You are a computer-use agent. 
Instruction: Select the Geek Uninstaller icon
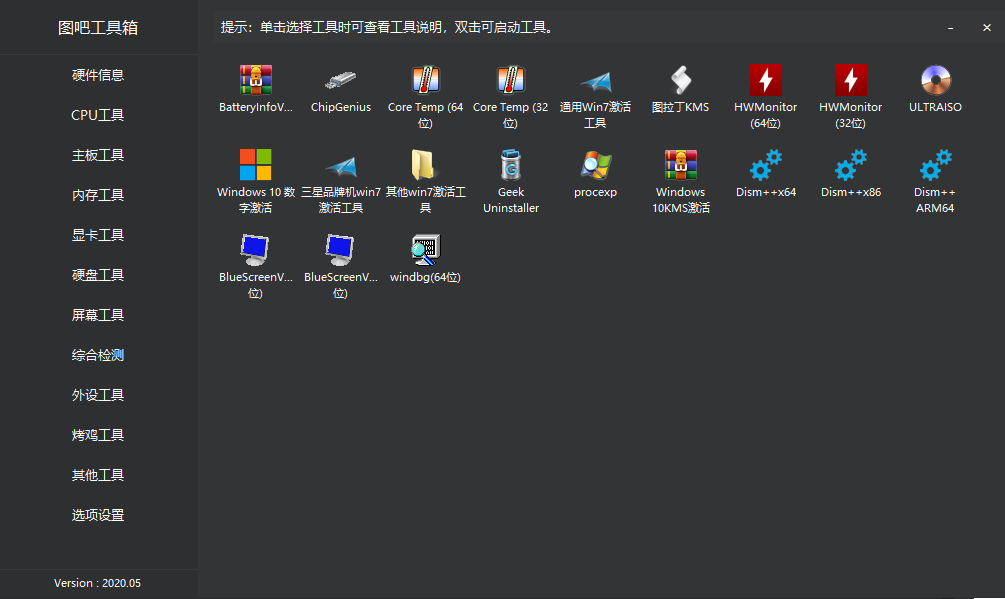[x=511, y=165]
